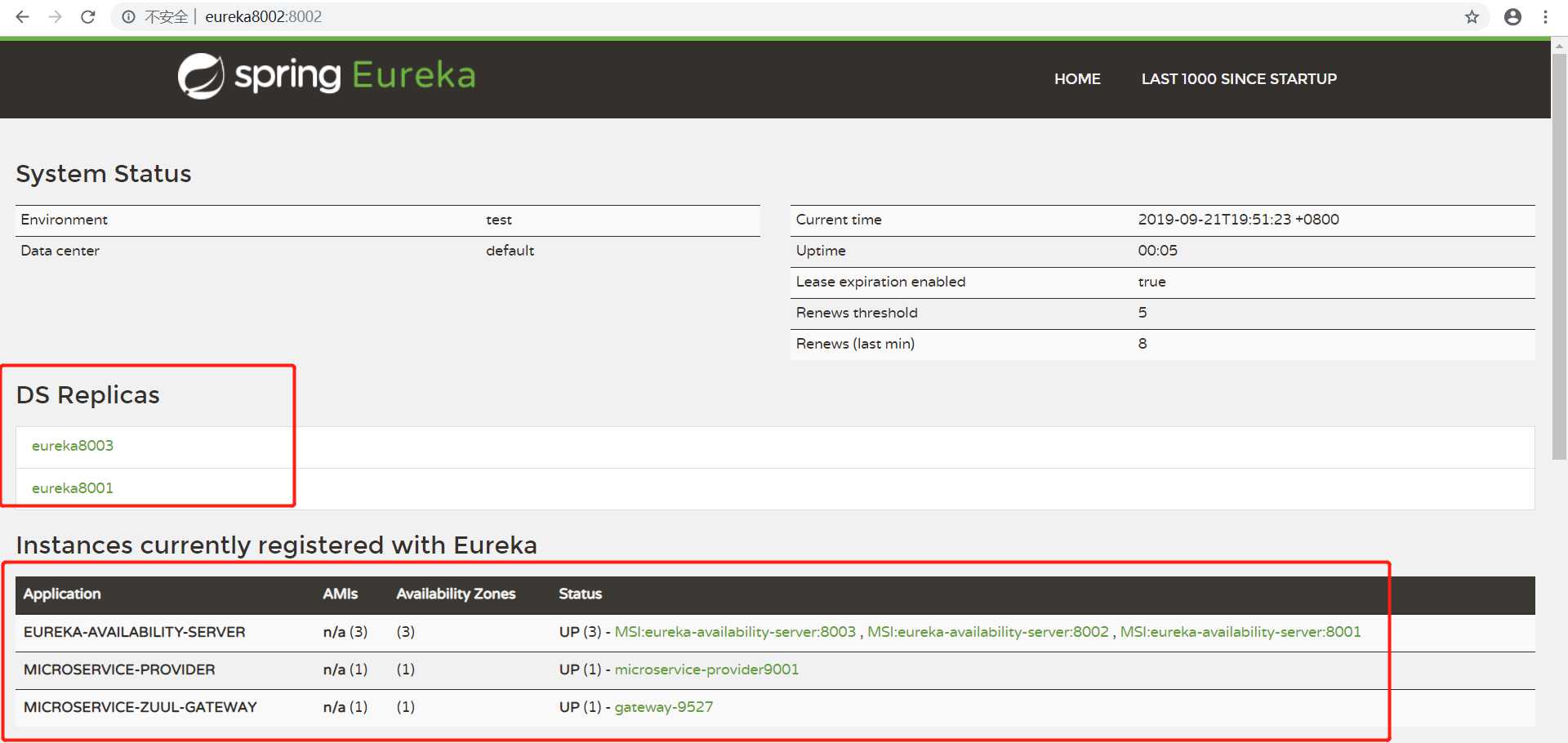Click the page vertical scrollbar thumb
Viewport: 1568px width, 743px height.
click(1559, 257)
